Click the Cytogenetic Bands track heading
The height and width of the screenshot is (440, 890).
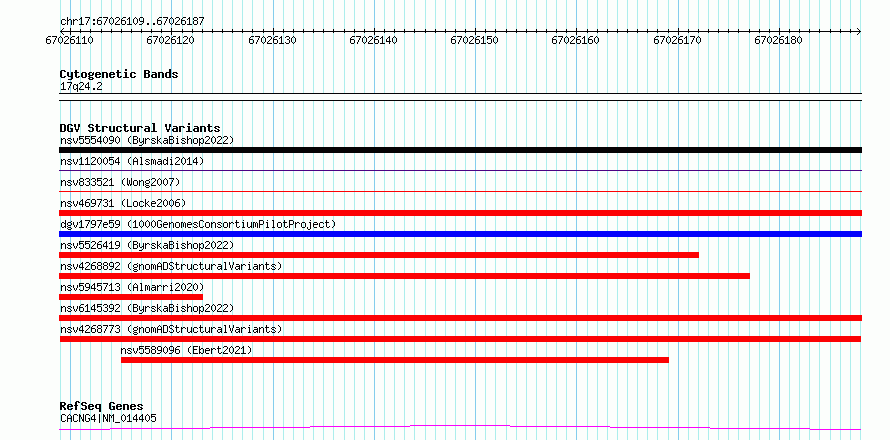click(x=119, y=74)
